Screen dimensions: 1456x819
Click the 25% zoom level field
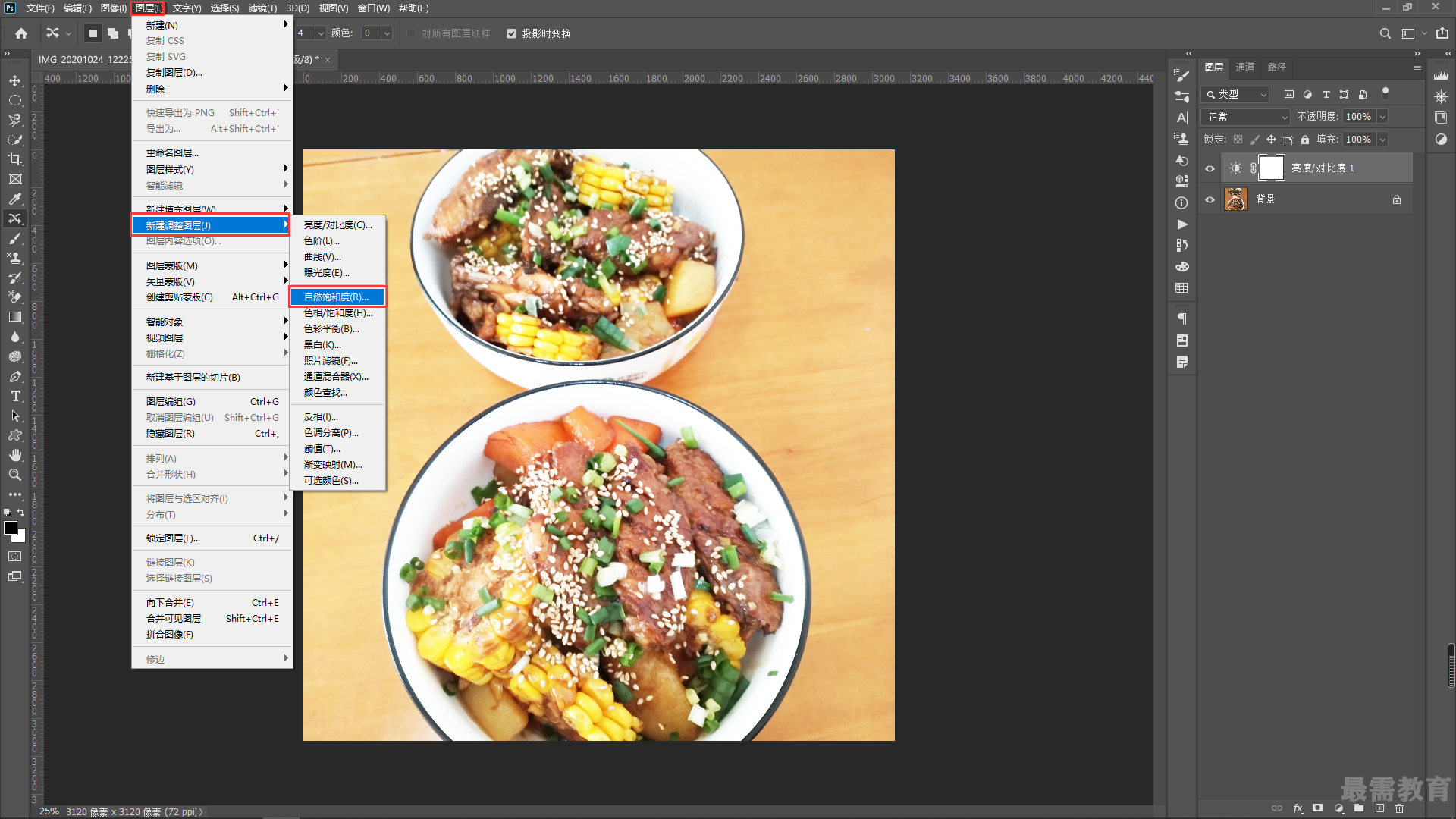pyautogui.click(x=49, y=811)
